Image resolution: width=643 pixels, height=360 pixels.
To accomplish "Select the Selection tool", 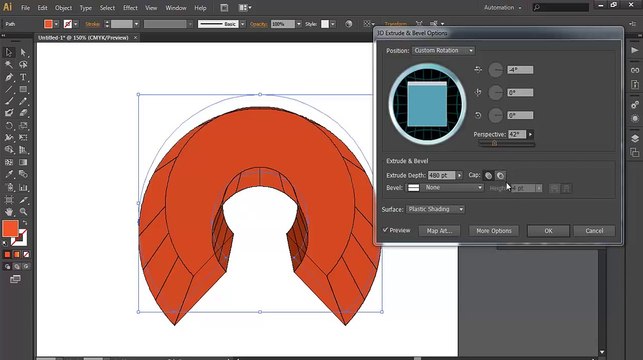I will [x=9, y=52].
